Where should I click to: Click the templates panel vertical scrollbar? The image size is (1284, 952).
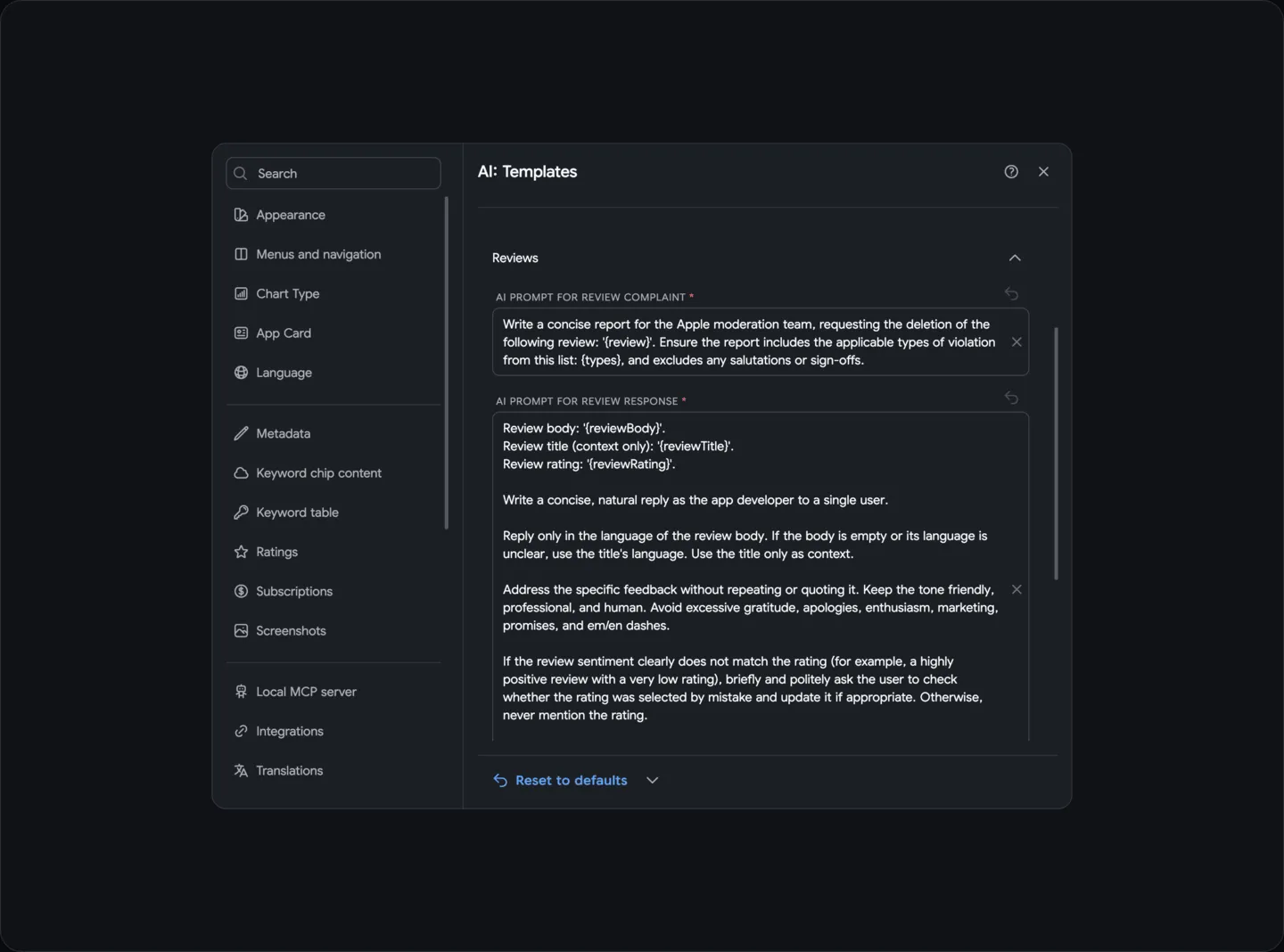1056,454
